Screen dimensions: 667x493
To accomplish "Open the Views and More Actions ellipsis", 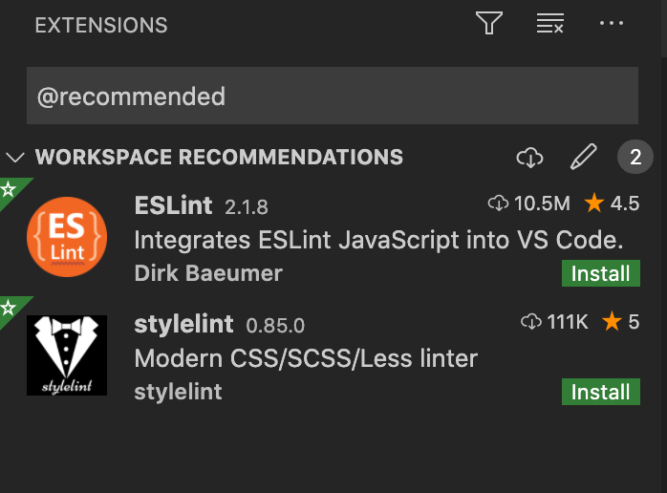I will pyautogui.click(x=611, y=23).
